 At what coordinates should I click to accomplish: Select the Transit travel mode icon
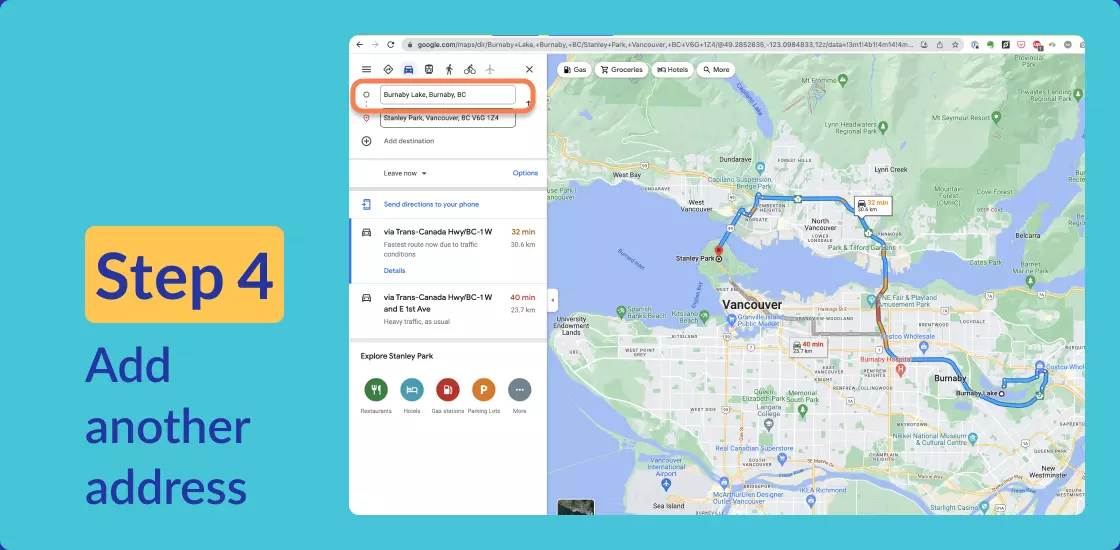point(429,69)
